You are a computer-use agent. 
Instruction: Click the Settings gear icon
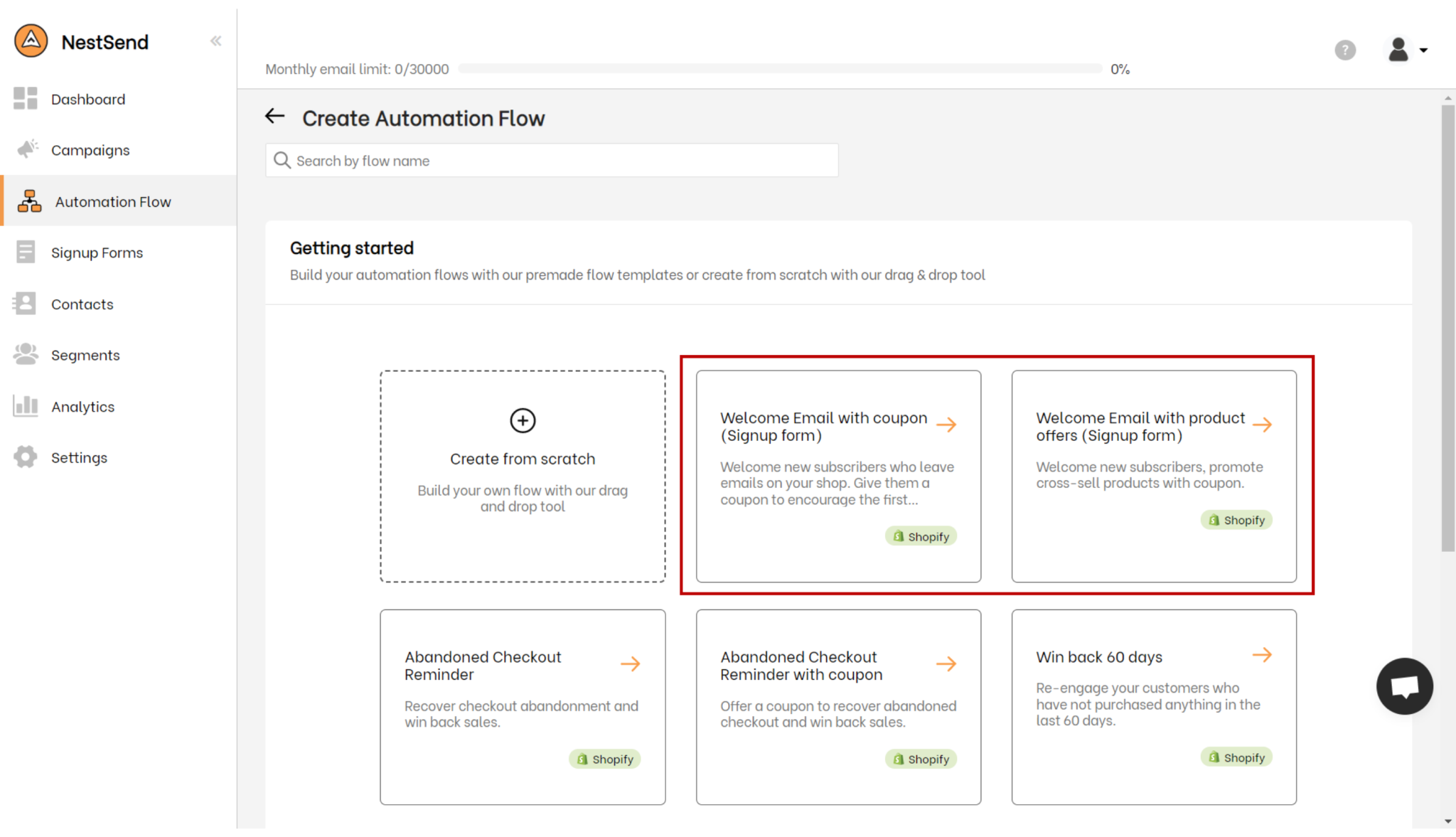(26, 457)
